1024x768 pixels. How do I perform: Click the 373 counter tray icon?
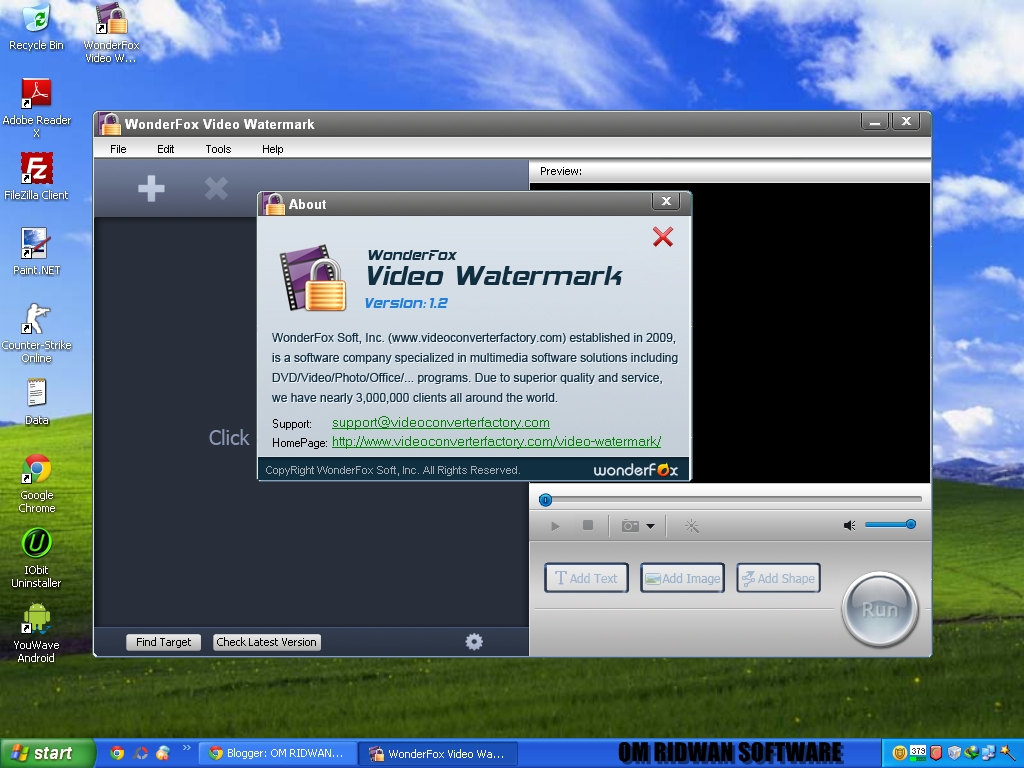(x=918, y=752)
